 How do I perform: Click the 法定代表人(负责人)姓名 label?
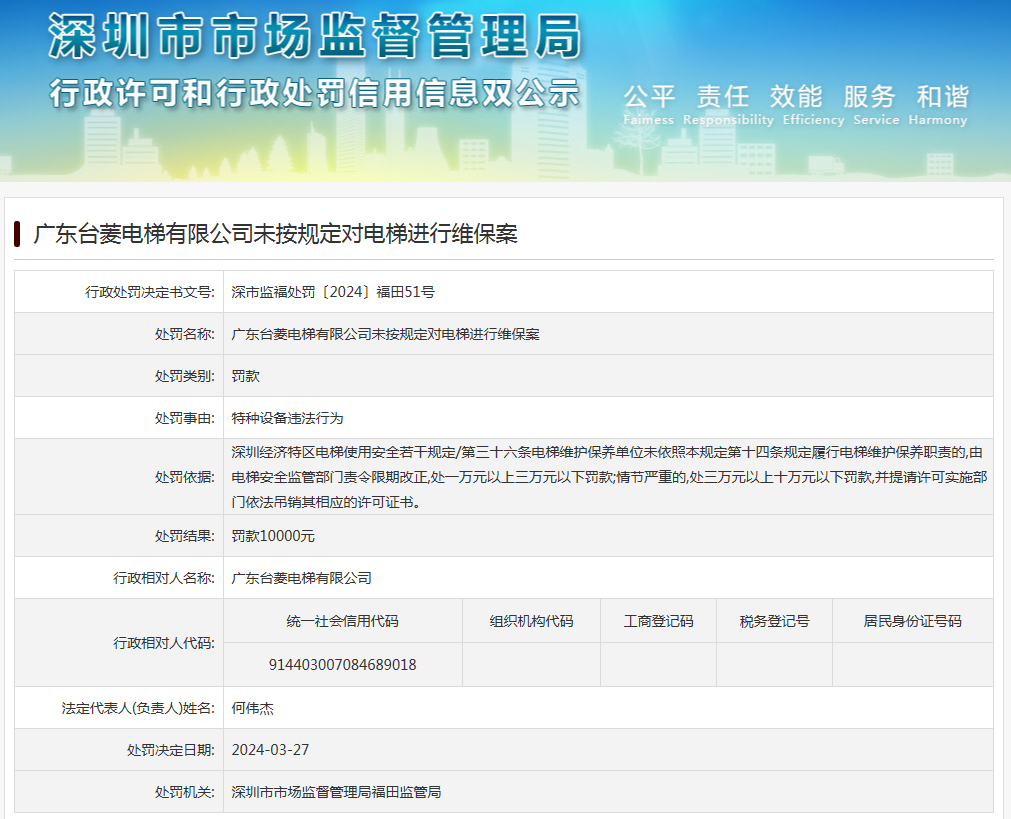(138, 708)
